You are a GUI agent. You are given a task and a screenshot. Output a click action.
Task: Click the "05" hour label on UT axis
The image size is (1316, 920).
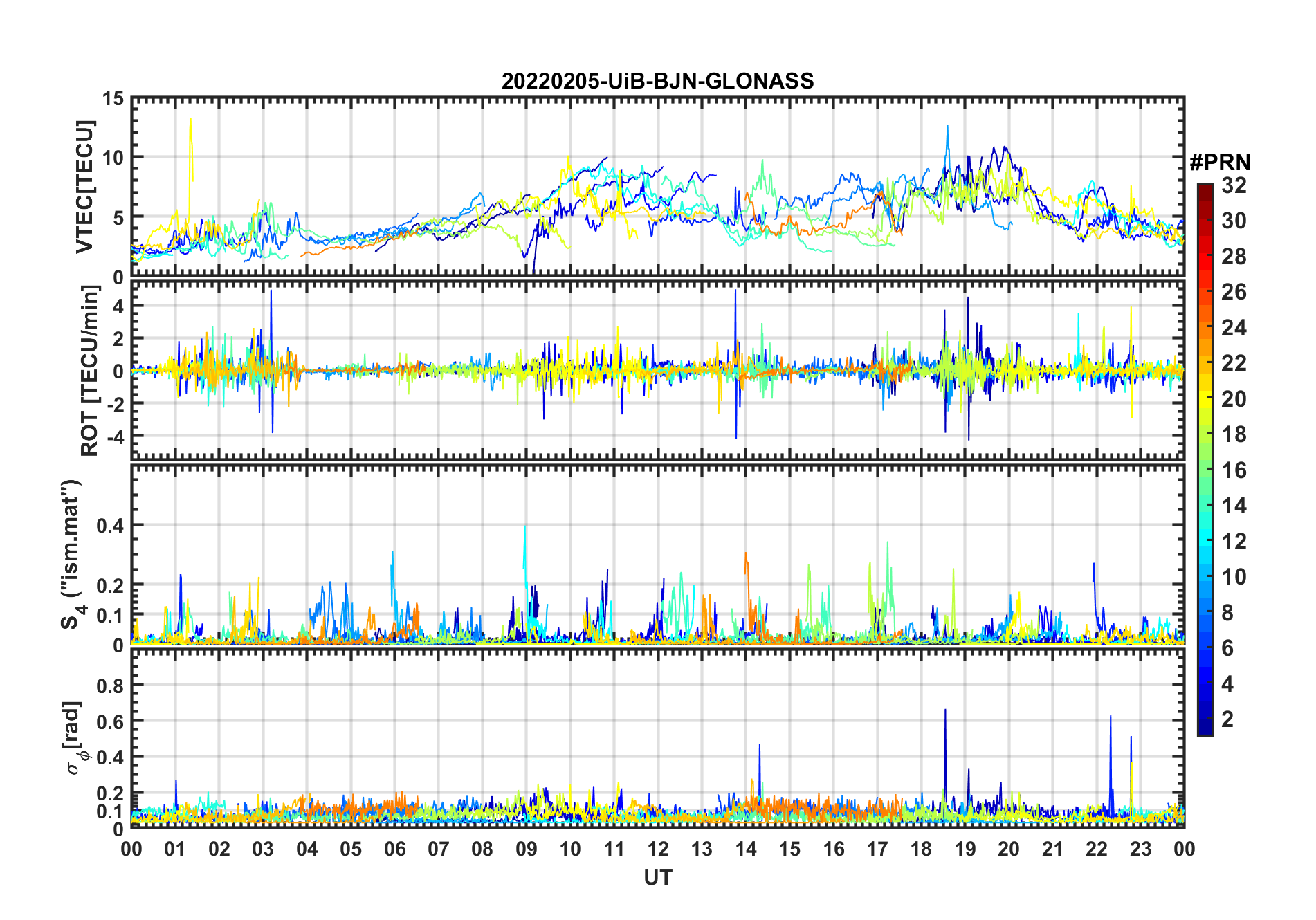(351, 849)
